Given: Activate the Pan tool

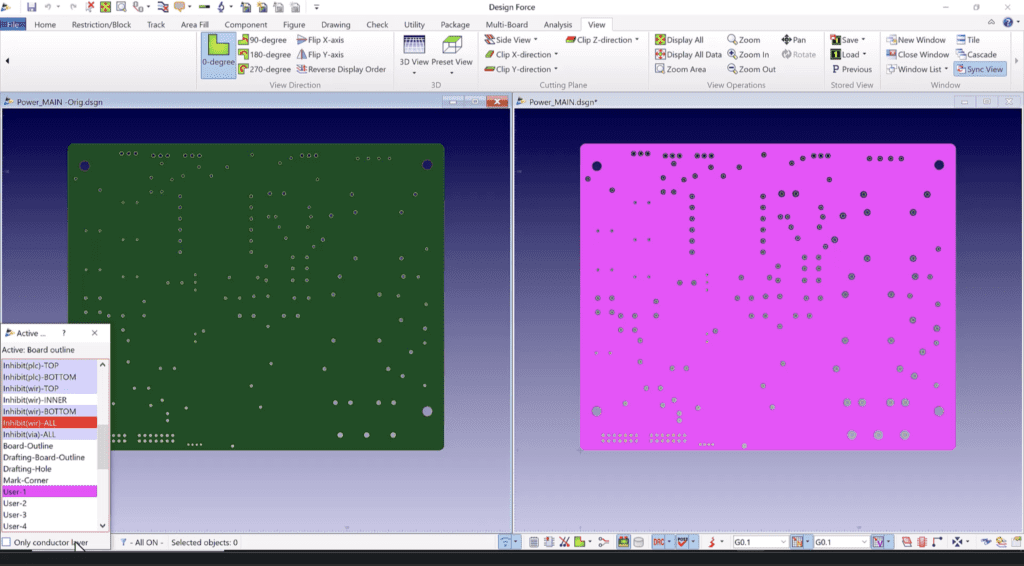Looking at the screenshot, I should (x=793, y=40).
